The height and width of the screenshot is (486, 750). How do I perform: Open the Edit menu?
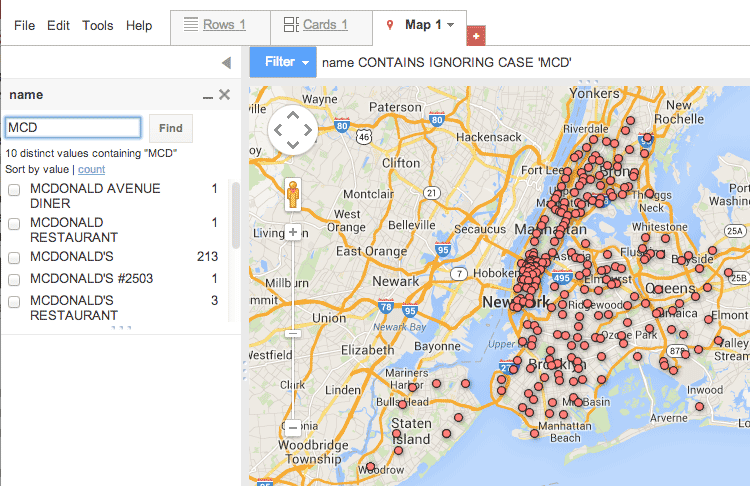(58, 25)
